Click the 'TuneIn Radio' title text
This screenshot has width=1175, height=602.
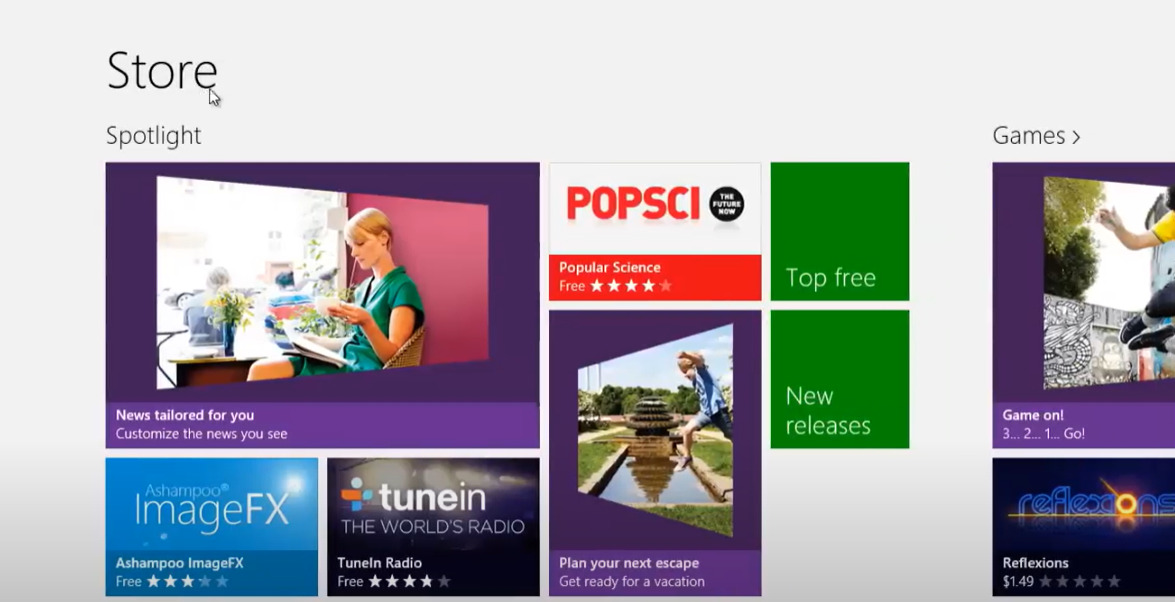(x=379, y=562)
